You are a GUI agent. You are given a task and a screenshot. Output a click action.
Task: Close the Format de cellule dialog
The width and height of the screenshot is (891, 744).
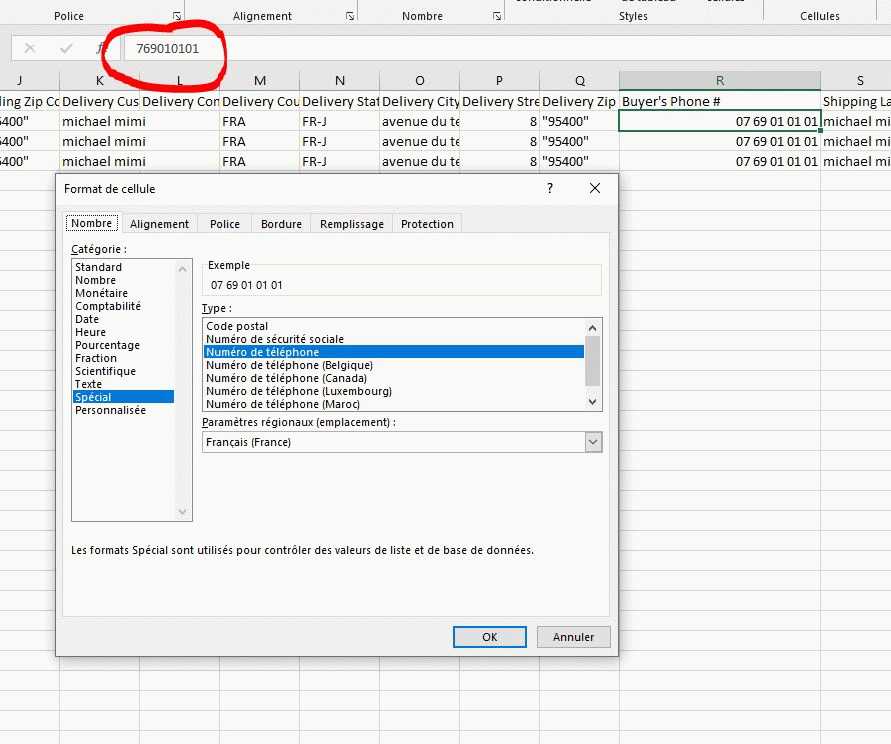pyautogui.click(x=595, y=188)
